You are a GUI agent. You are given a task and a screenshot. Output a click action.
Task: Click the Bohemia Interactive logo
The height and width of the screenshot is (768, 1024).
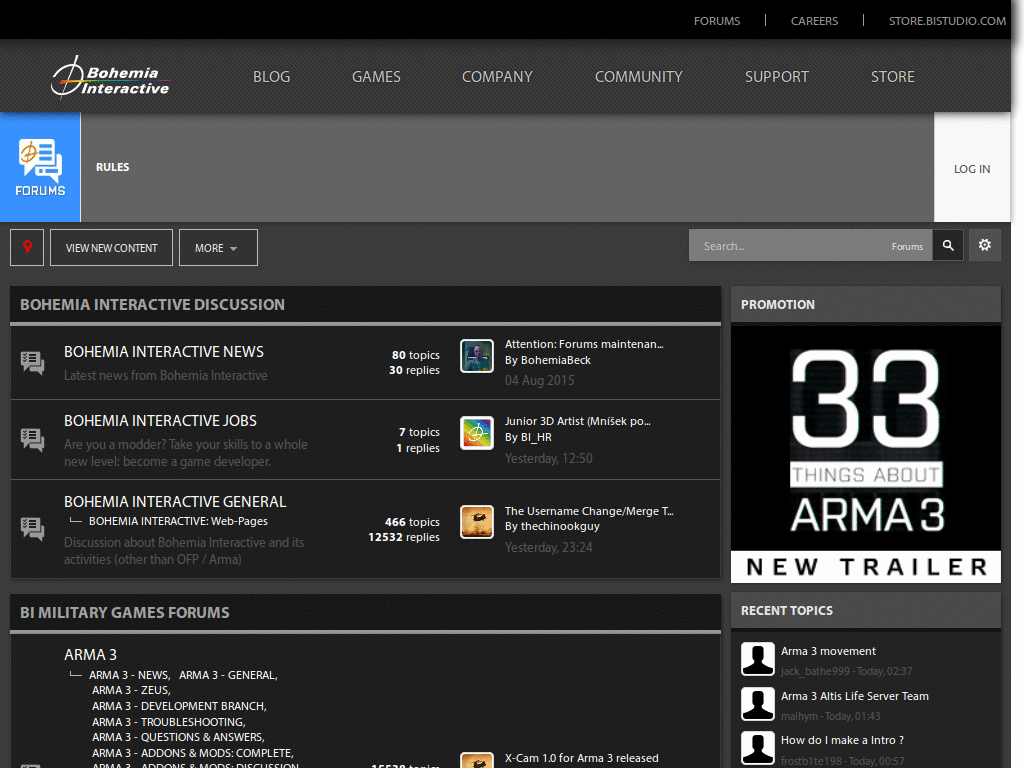click(110, 78)
